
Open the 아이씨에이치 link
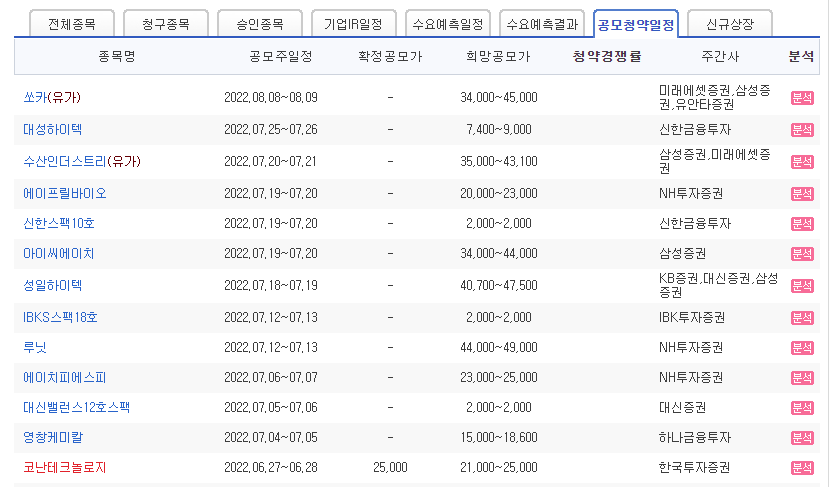click(x=59, y=254)
